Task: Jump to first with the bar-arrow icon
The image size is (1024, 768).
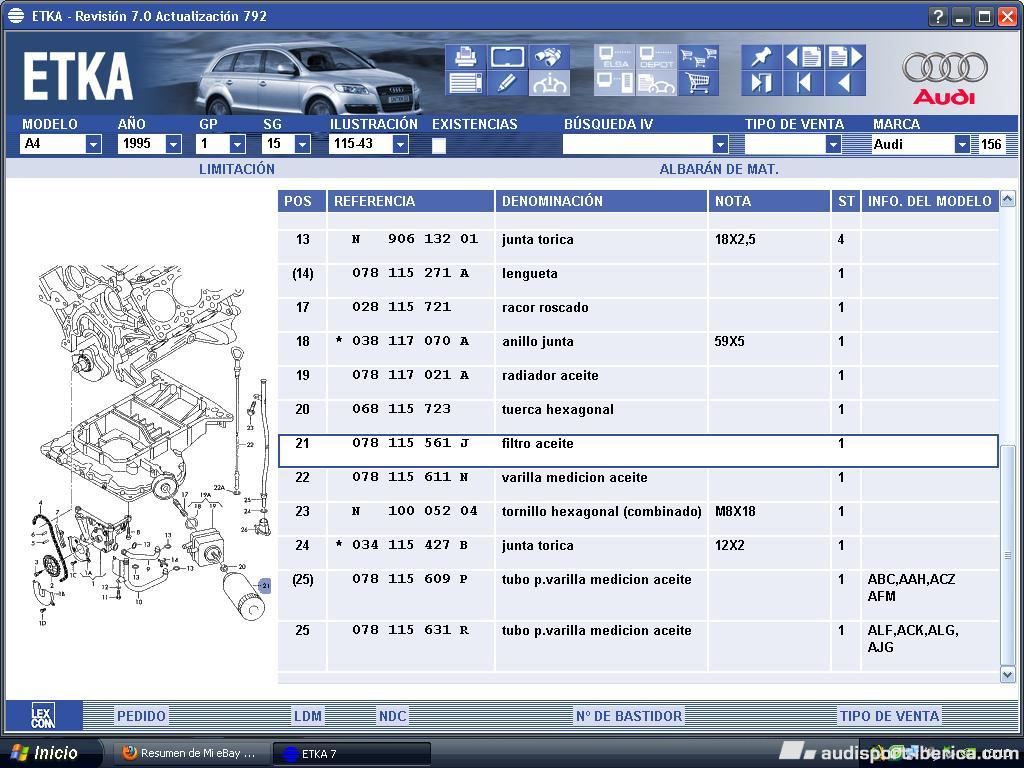Action: point(803,83)
